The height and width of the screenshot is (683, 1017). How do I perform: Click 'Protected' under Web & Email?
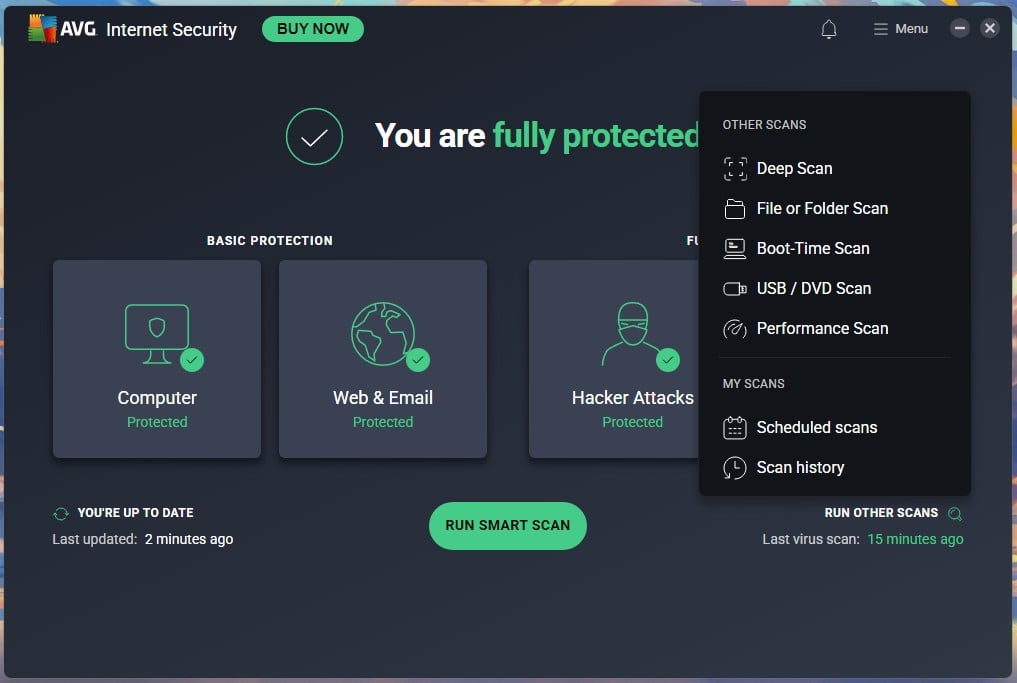click(x=383, y=422)
